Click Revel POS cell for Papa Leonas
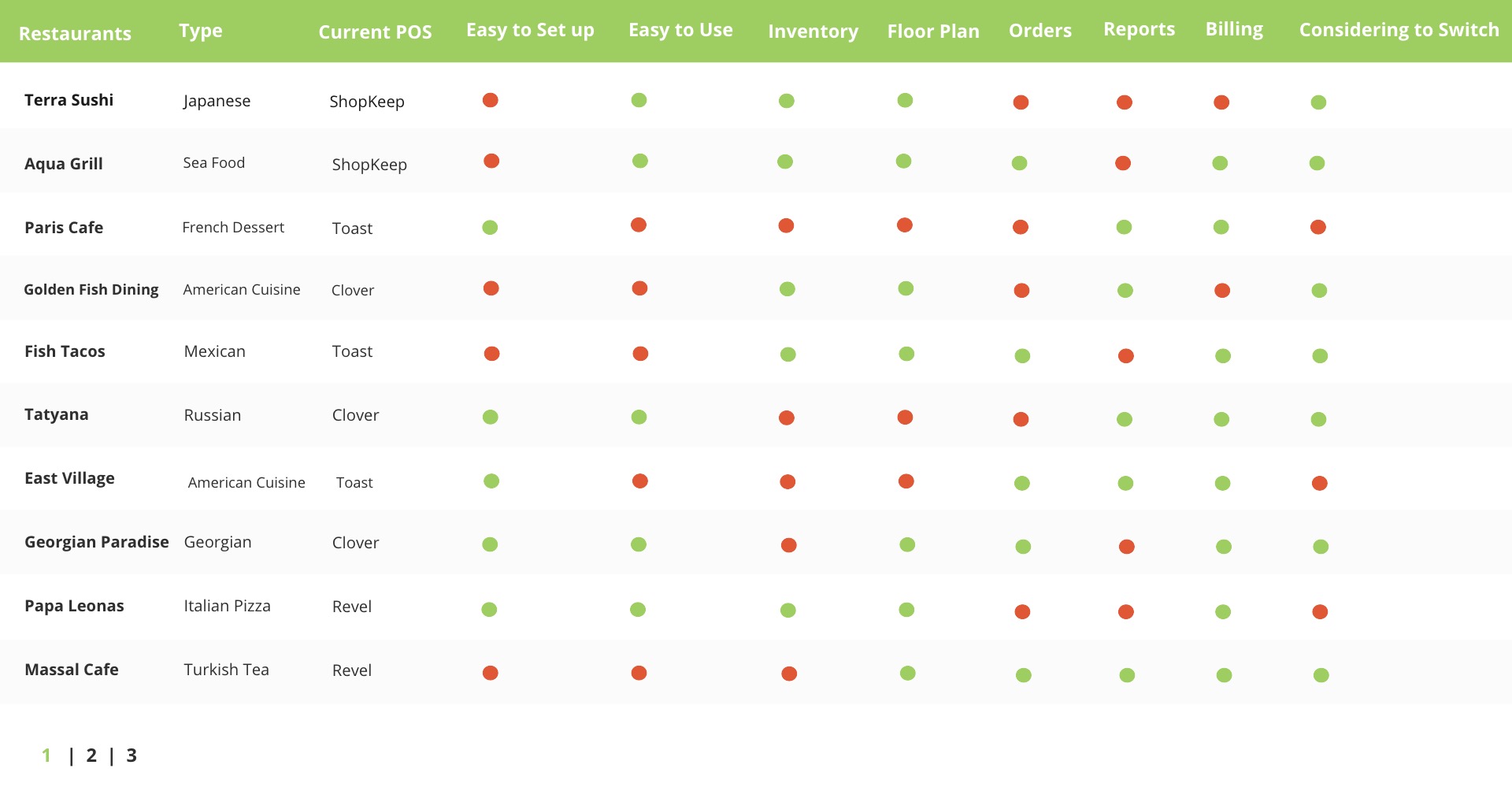Screen dimensions: 1512x802 point(352,607)
